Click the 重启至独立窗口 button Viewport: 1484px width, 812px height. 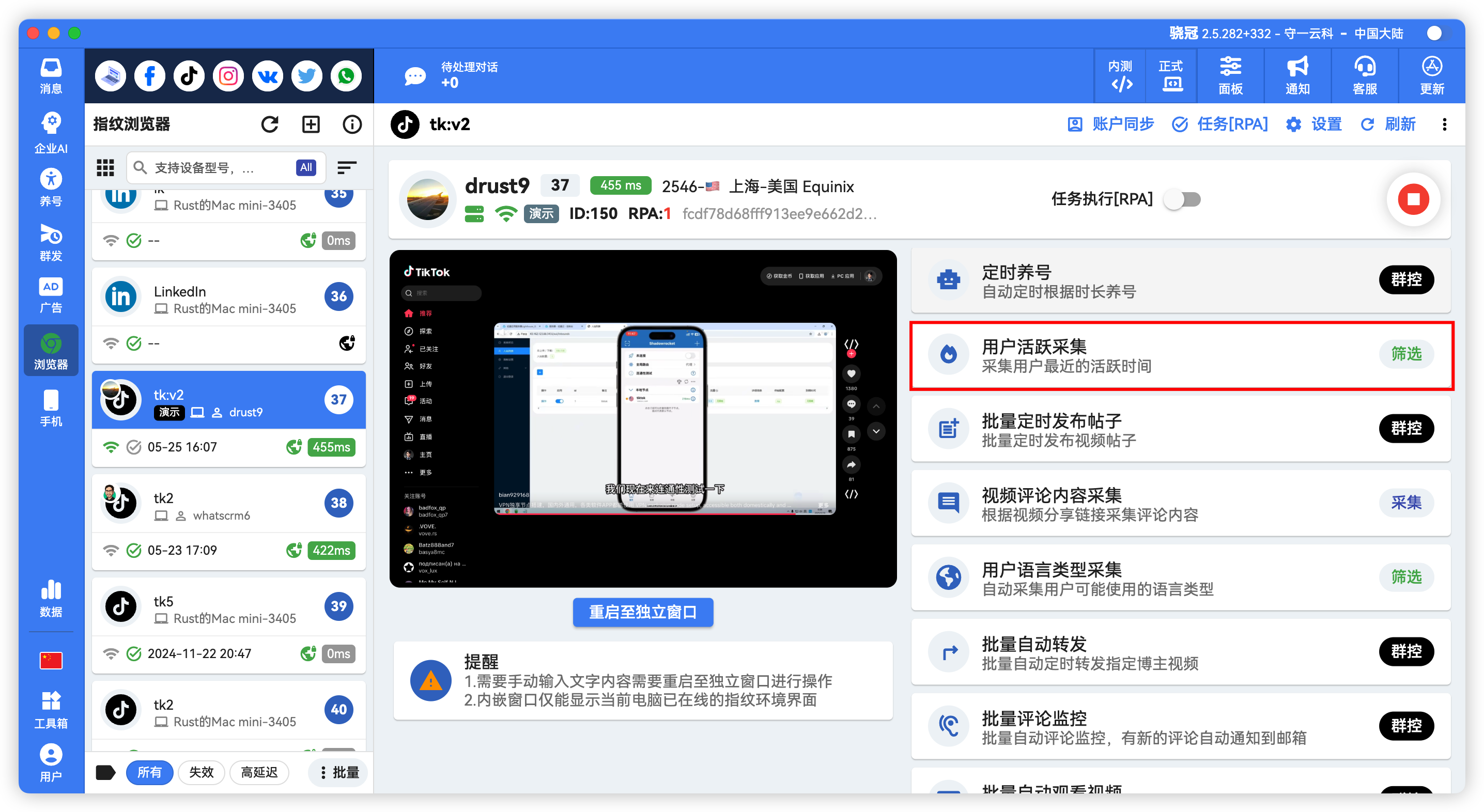point(642,612)
